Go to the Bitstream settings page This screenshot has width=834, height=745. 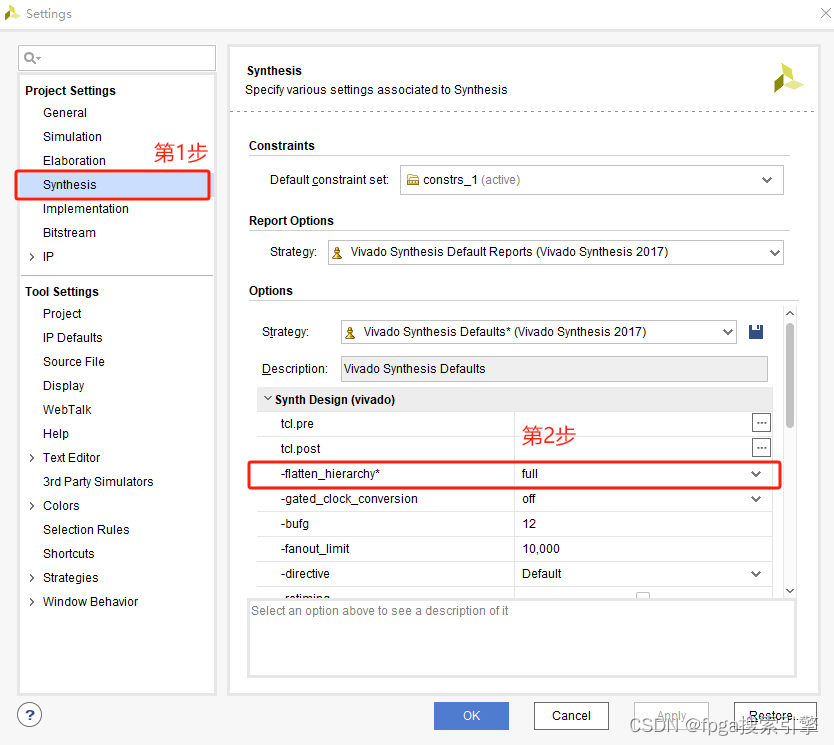pyautogui.click(x=69, y=232)
